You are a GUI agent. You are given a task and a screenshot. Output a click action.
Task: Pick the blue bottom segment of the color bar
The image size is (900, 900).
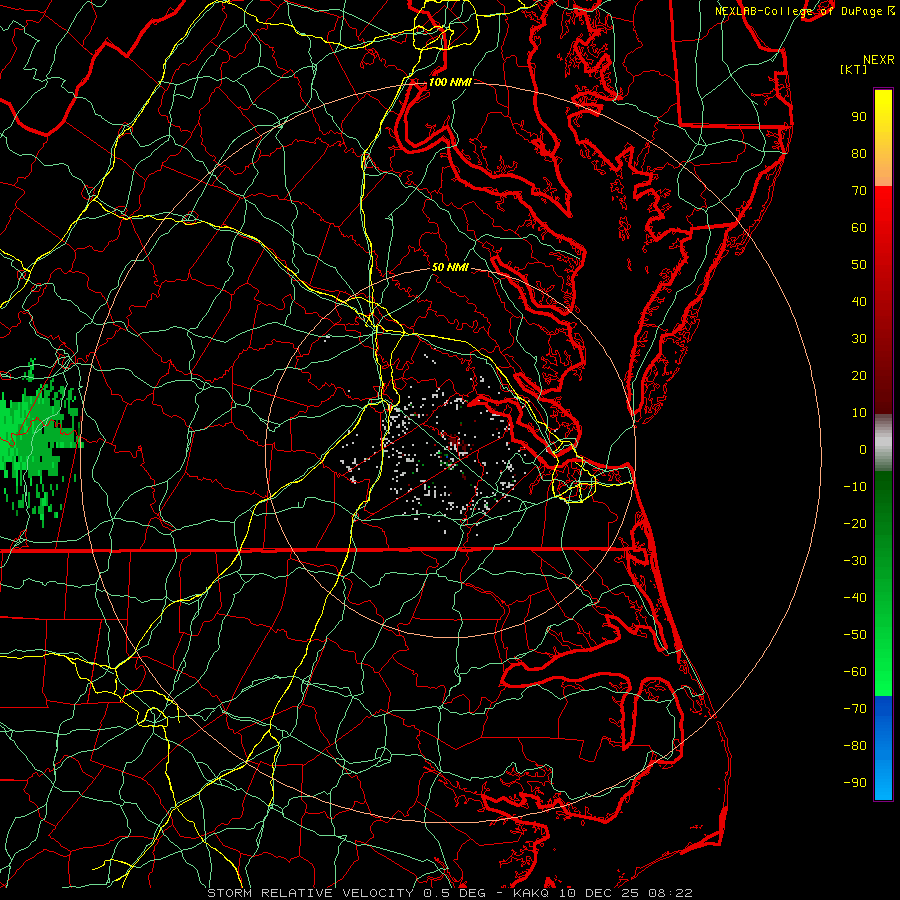pyautogui.click(x=883, y=748)
